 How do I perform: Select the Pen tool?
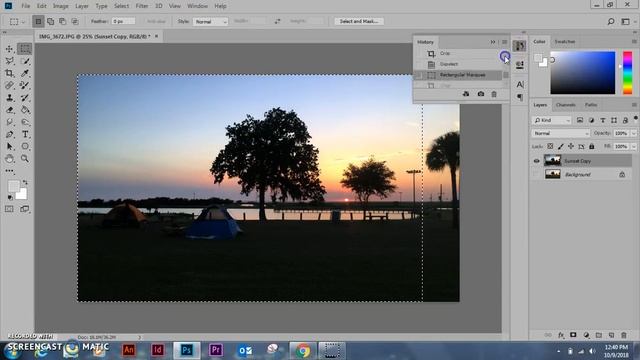click(x=9, y=134)
